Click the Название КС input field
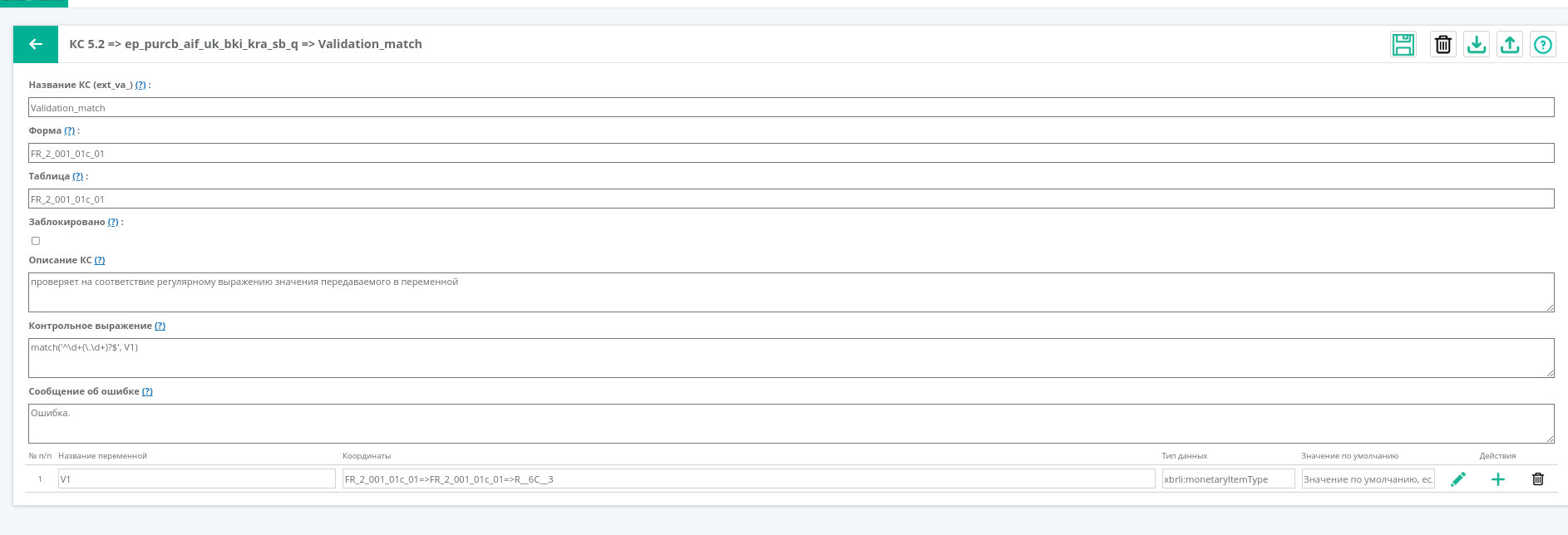Viewport: 1568px width, 535px height. click(x=791, y=107)
